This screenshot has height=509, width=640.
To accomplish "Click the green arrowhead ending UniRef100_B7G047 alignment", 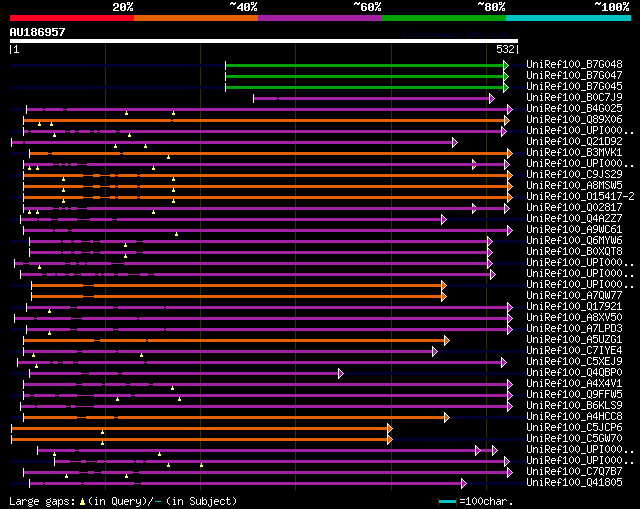I will pyautogui.click(x=506, y=76).
